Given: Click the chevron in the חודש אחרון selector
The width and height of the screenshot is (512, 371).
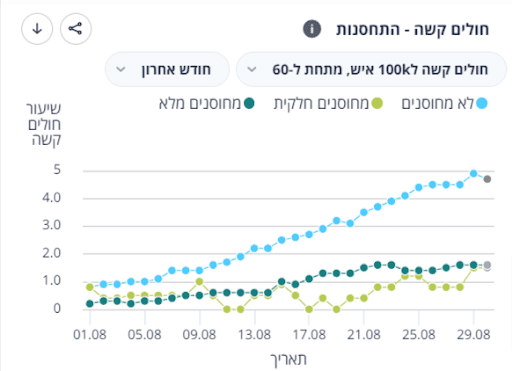Looking at the screenshot, I should click(x=121, y=70).
